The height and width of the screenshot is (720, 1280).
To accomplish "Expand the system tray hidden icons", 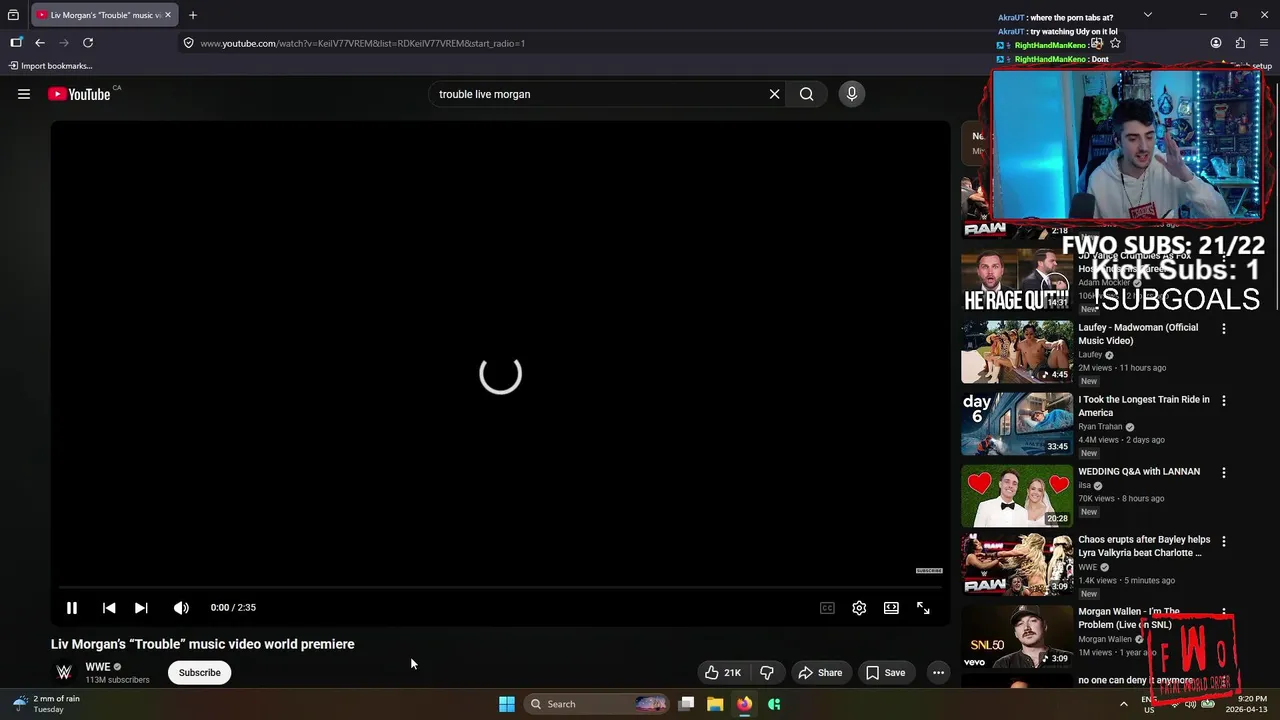I will 1123,704.
